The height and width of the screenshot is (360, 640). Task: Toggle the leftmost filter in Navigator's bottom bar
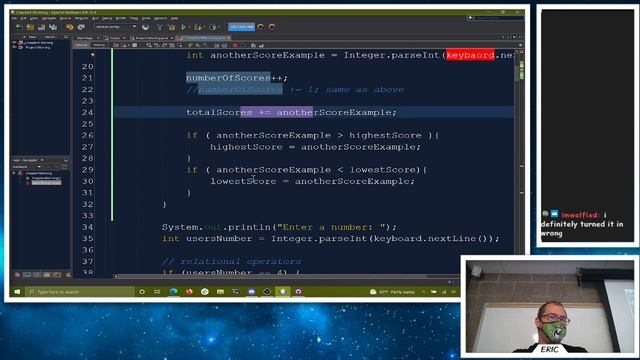pyautogui.click(x=17, y=275)
